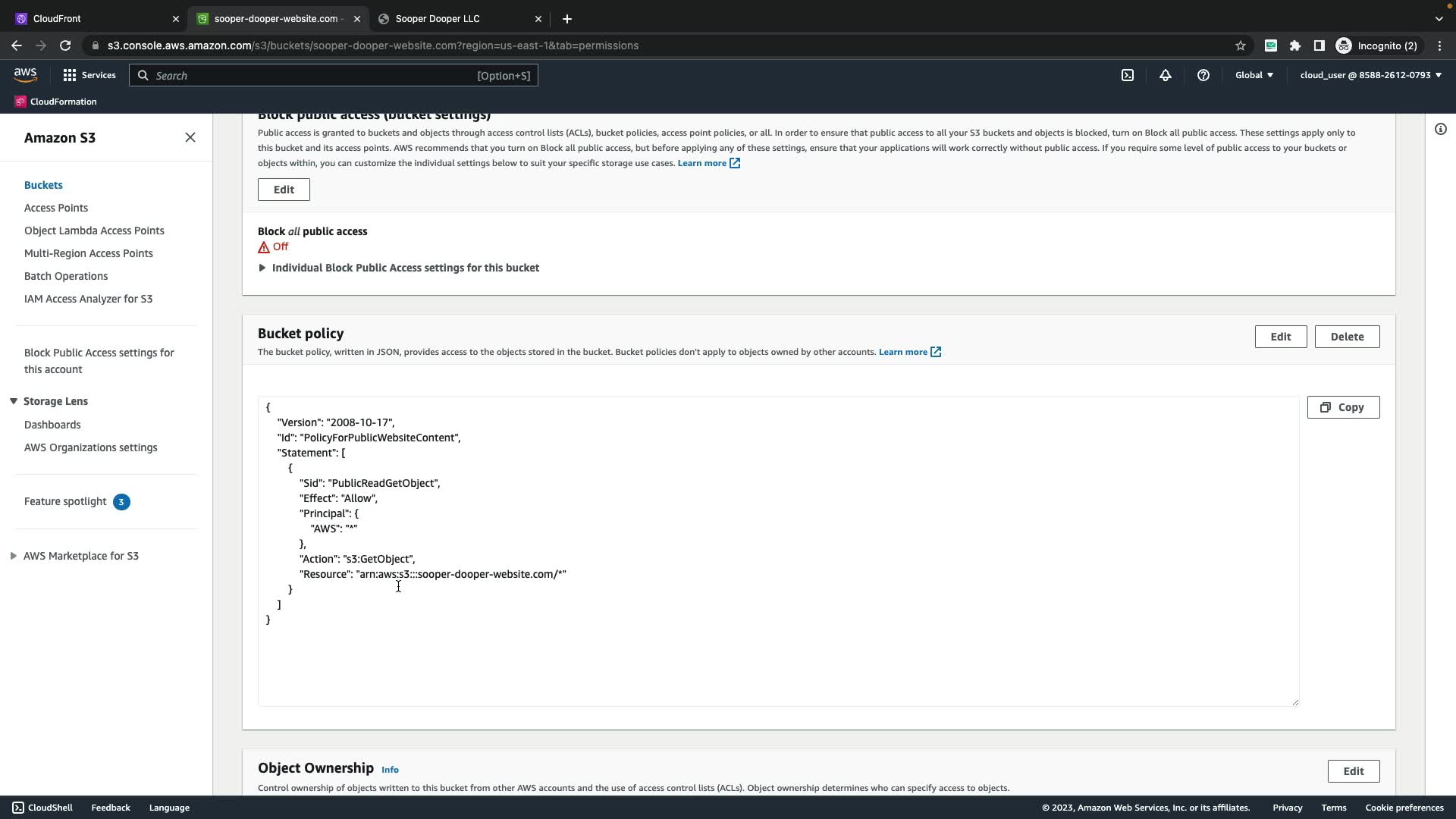
Task: Open the cloud_user account menu
Action: (1370, 75)
